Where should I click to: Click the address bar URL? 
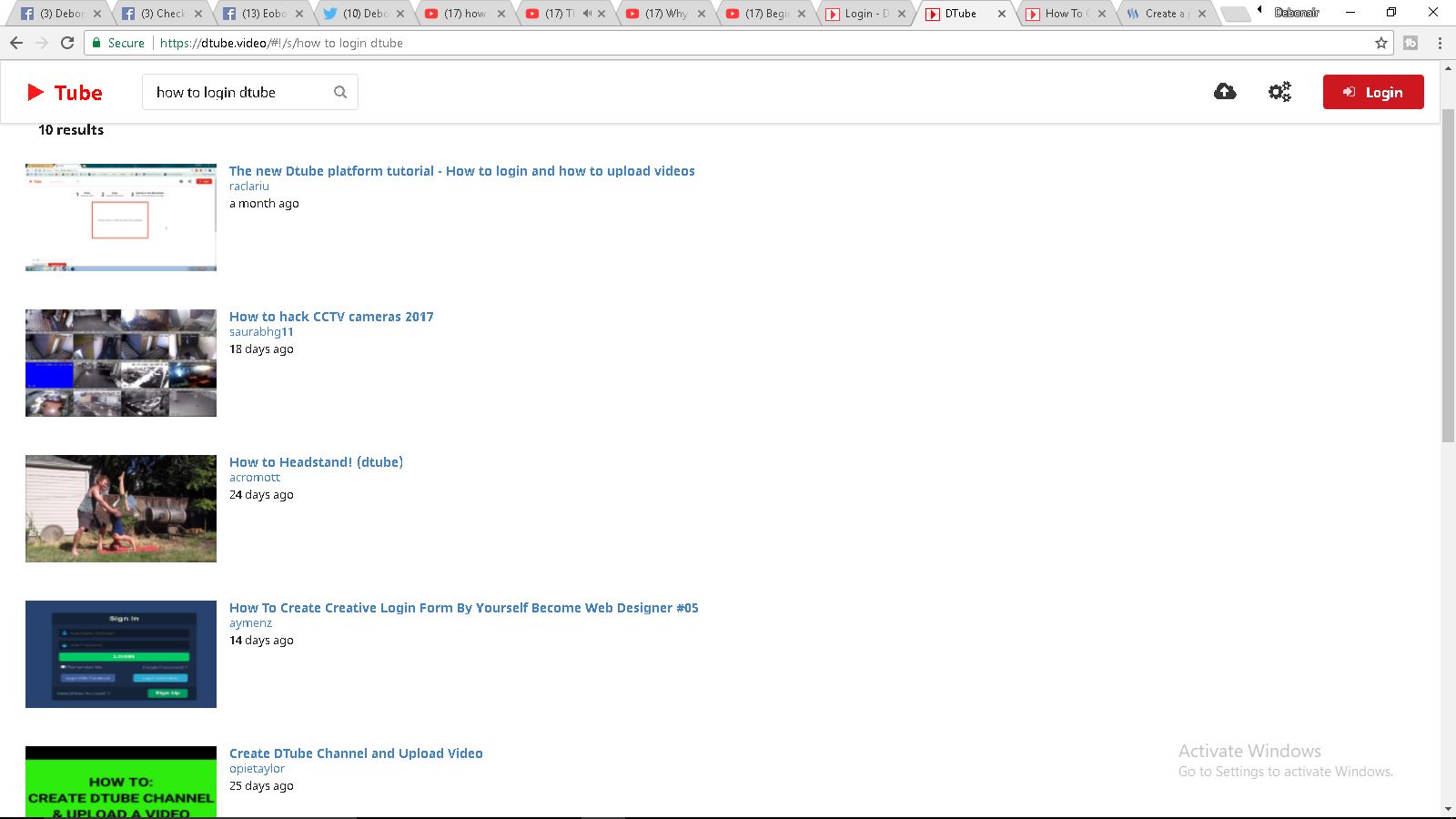281,43
